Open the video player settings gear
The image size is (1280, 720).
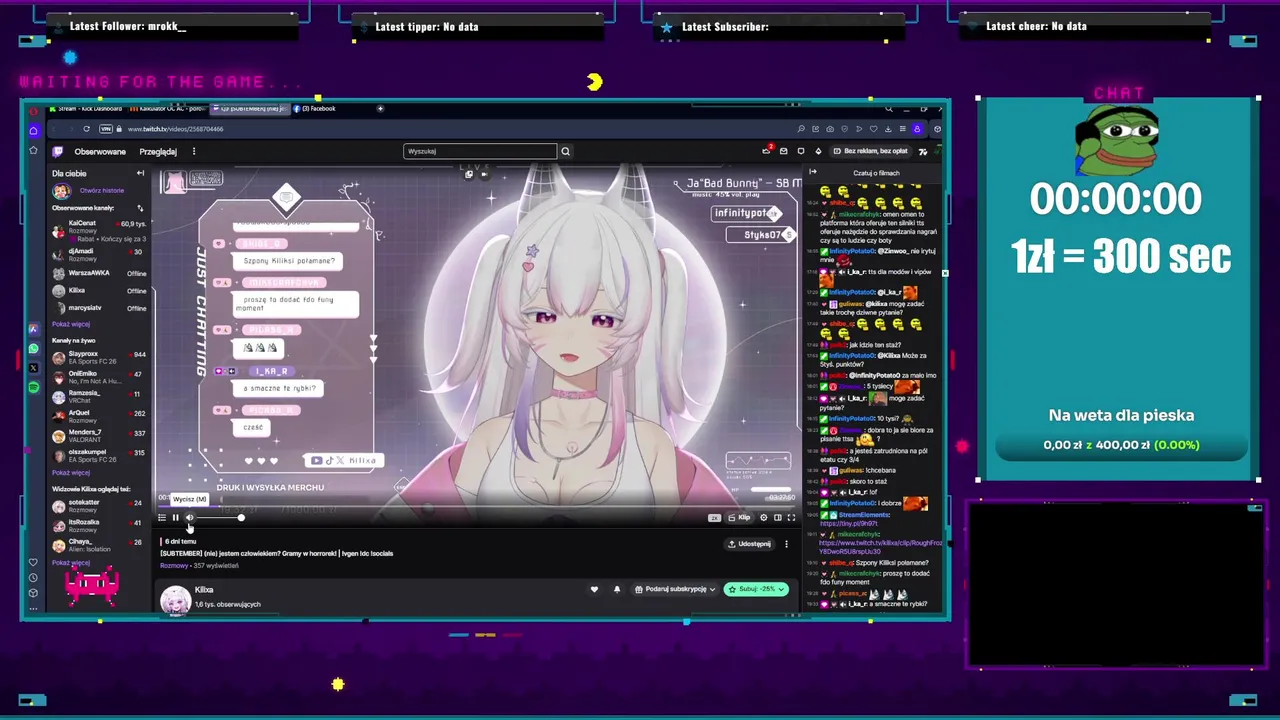point(764,517)
